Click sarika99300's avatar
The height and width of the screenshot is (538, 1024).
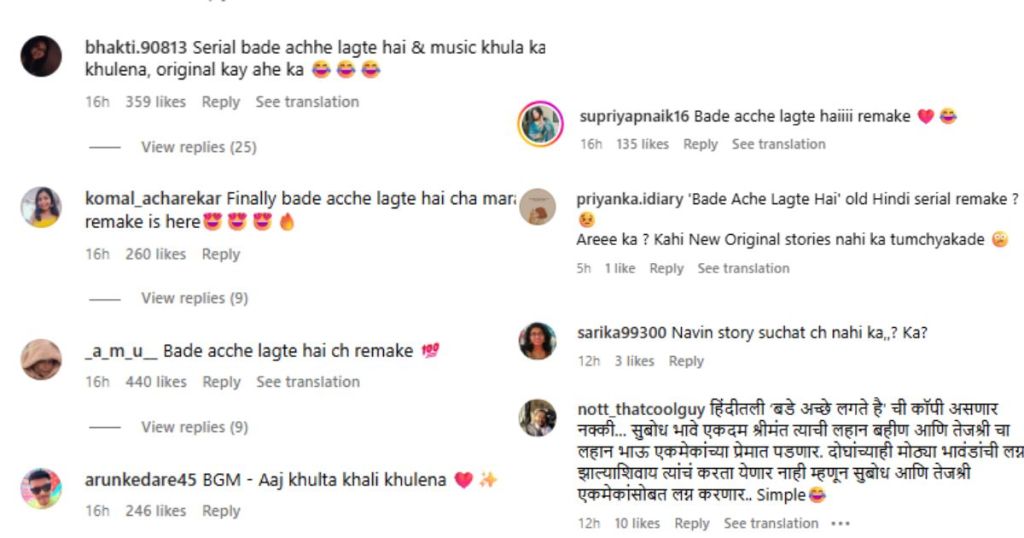(x=537, y=341)
